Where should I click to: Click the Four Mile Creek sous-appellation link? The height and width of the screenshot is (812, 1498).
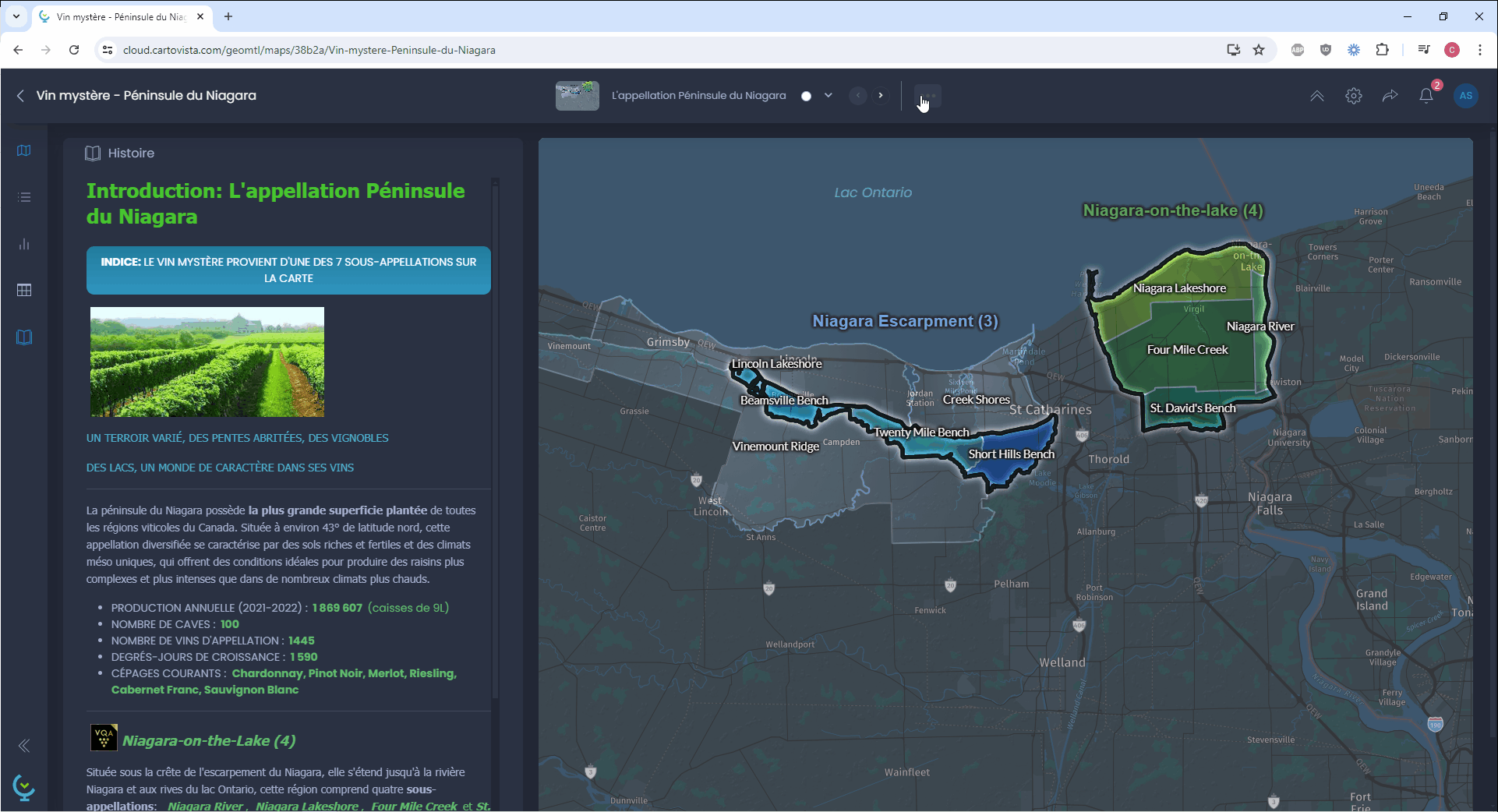pos(414,806)
